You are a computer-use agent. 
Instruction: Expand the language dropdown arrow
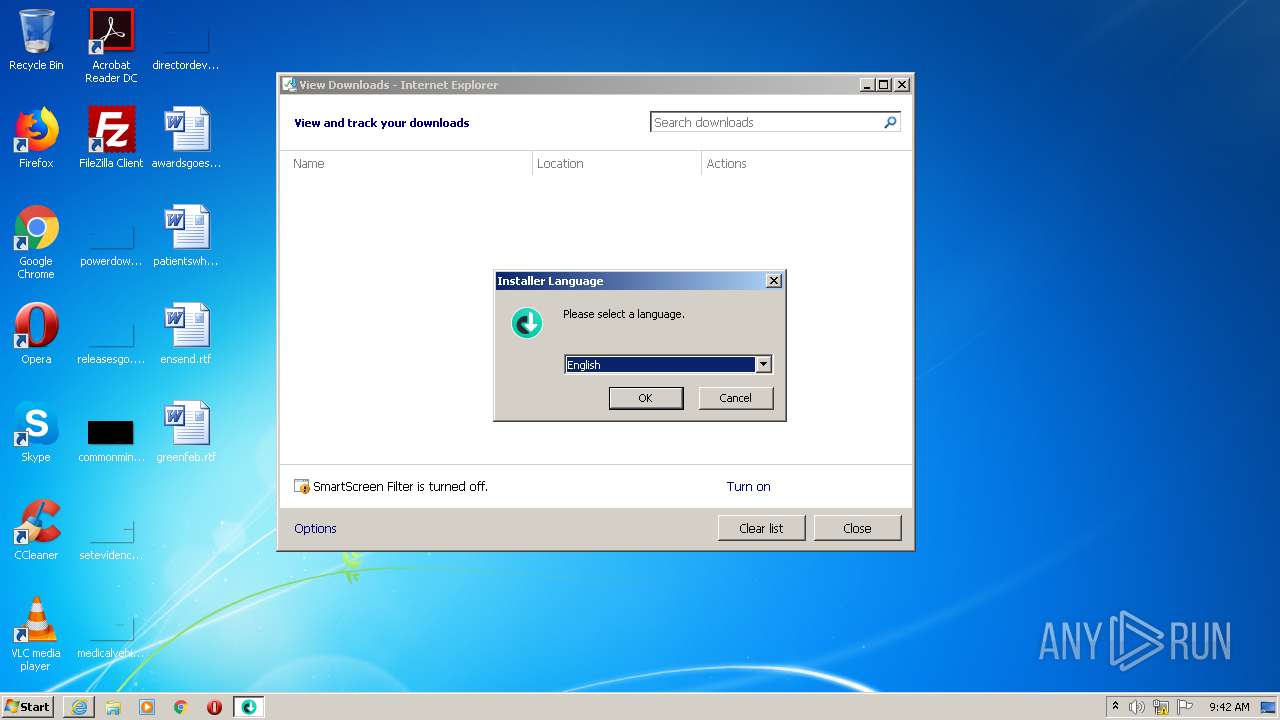coord(763,365)
